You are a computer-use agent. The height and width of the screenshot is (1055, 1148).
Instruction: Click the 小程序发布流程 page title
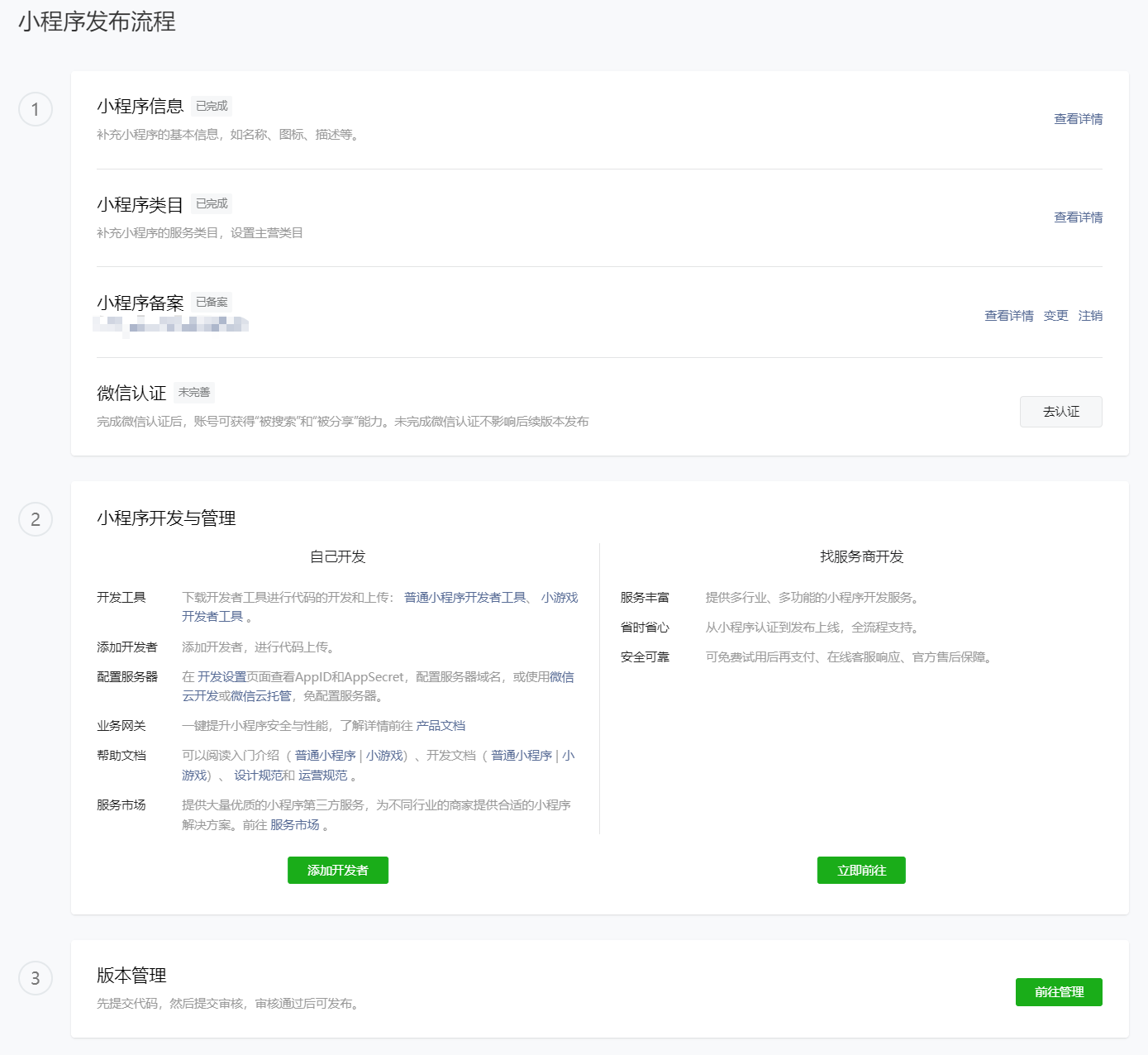coord(97,21)
